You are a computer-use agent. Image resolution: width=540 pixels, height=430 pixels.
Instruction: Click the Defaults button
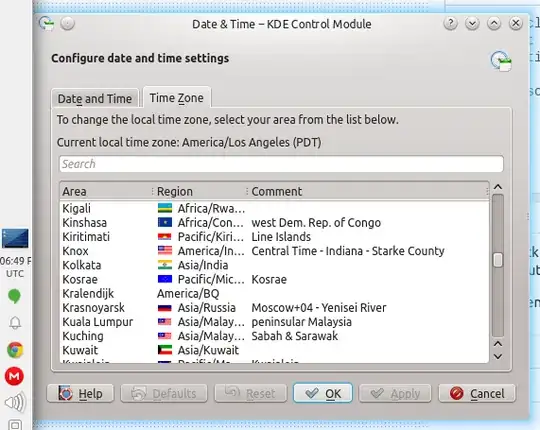[164, 393]
